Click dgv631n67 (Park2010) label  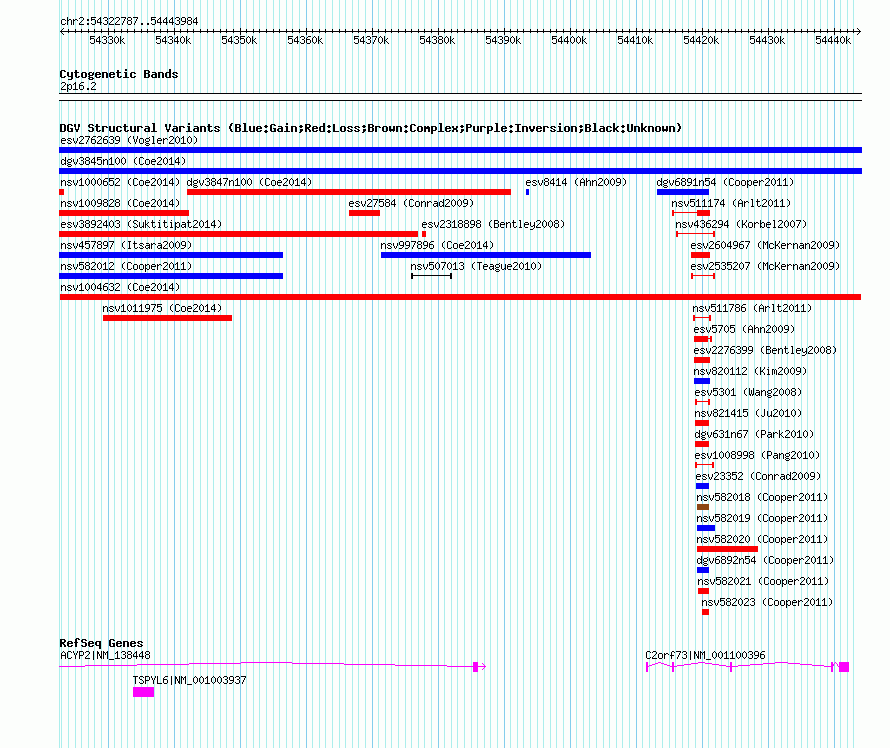pos(754,434)
